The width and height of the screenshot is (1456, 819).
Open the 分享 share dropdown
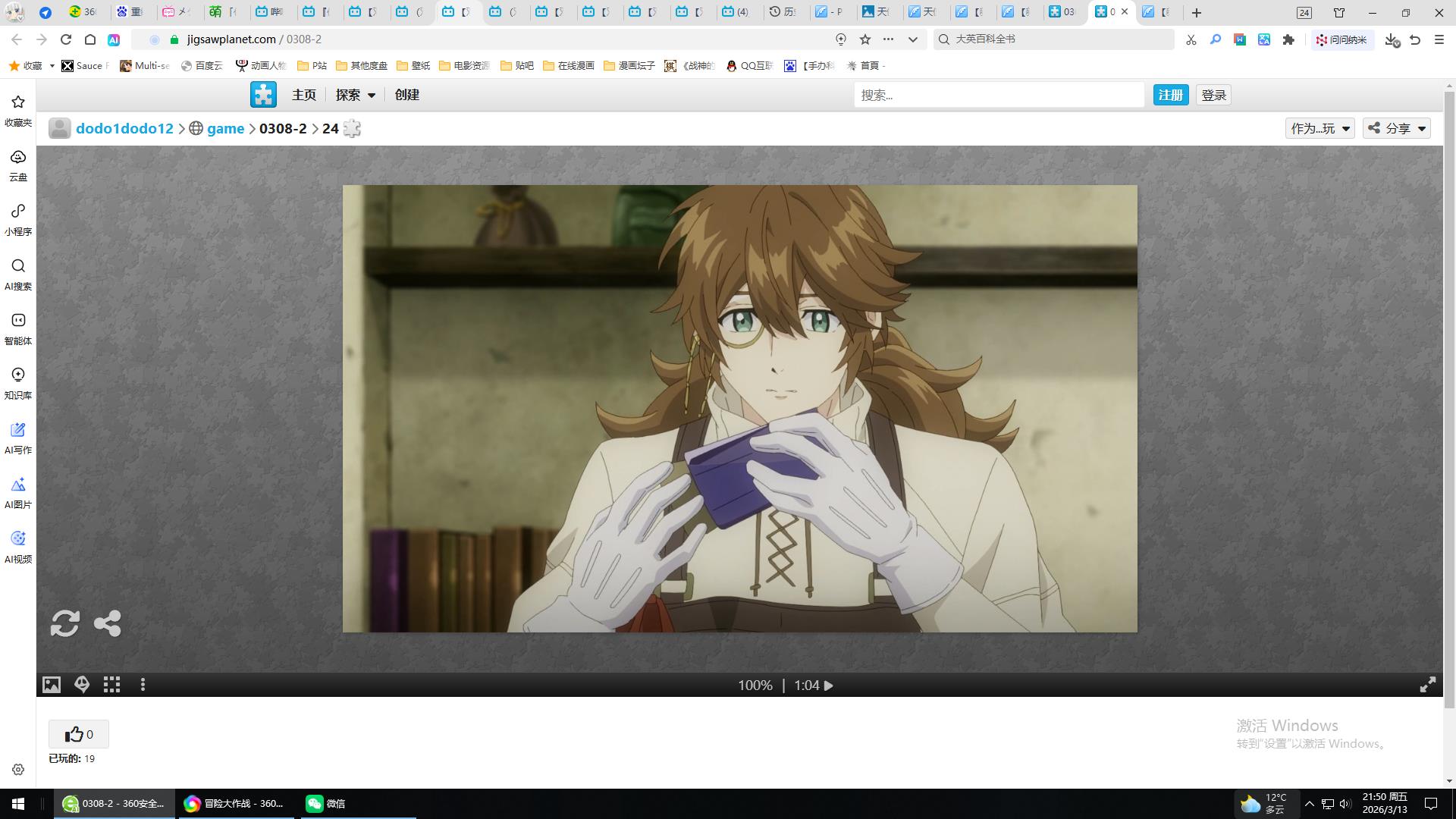pos(1397,128)
